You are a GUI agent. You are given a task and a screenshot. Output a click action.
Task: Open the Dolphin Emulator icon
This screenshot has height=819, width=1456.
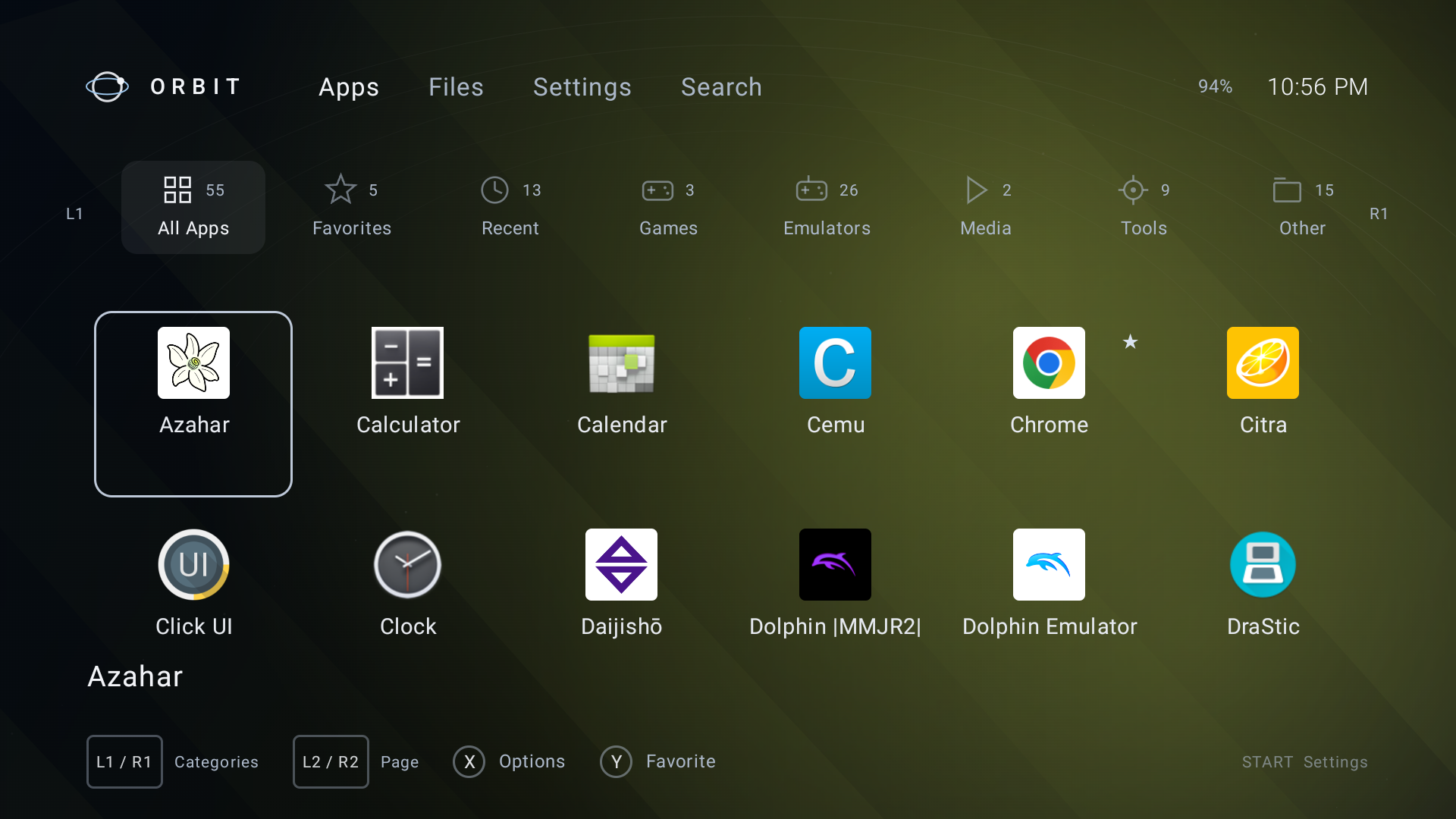1049,565
